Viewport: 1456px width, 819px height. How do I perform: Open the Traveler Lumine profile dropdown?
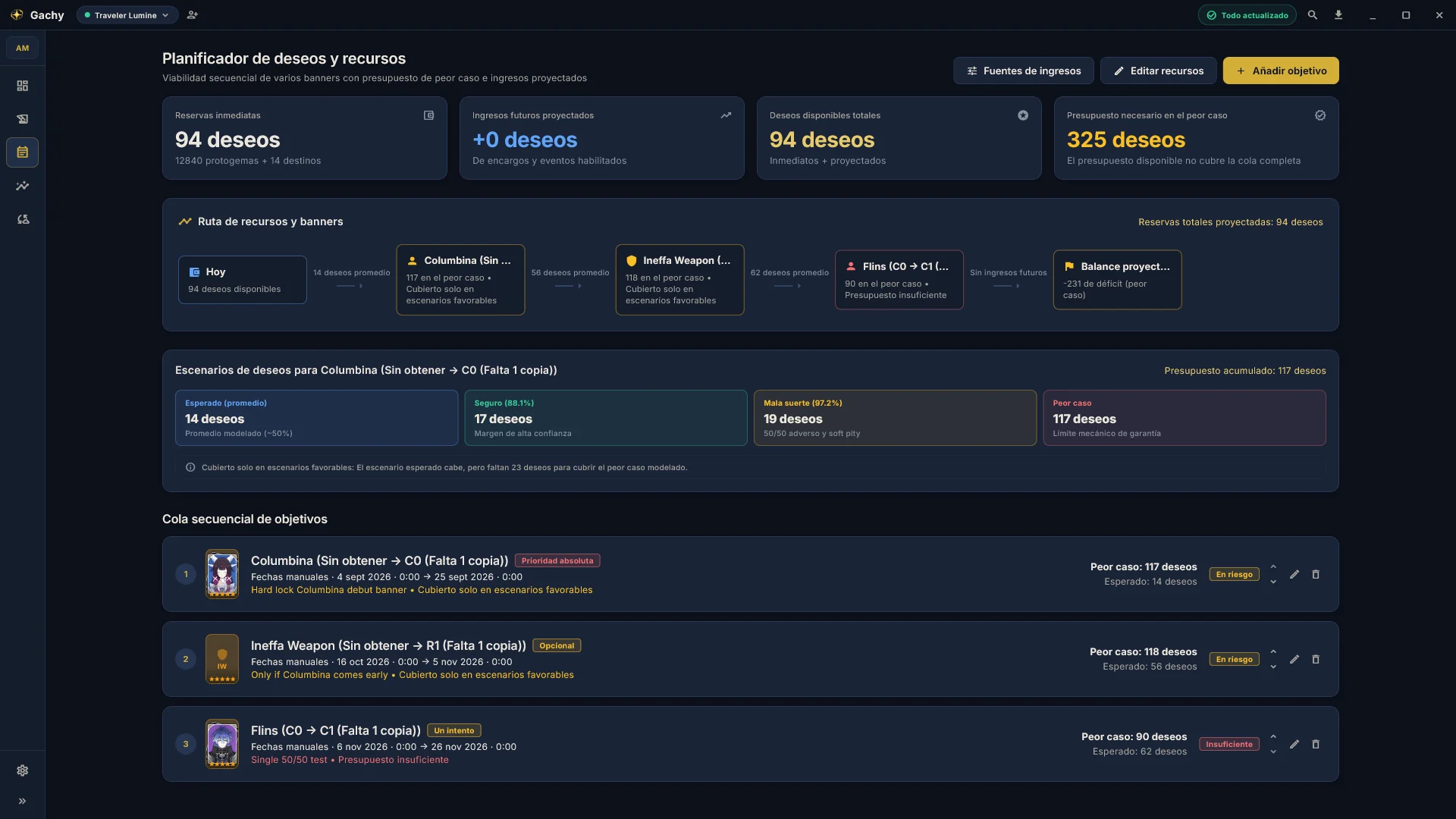coord(127,15)
